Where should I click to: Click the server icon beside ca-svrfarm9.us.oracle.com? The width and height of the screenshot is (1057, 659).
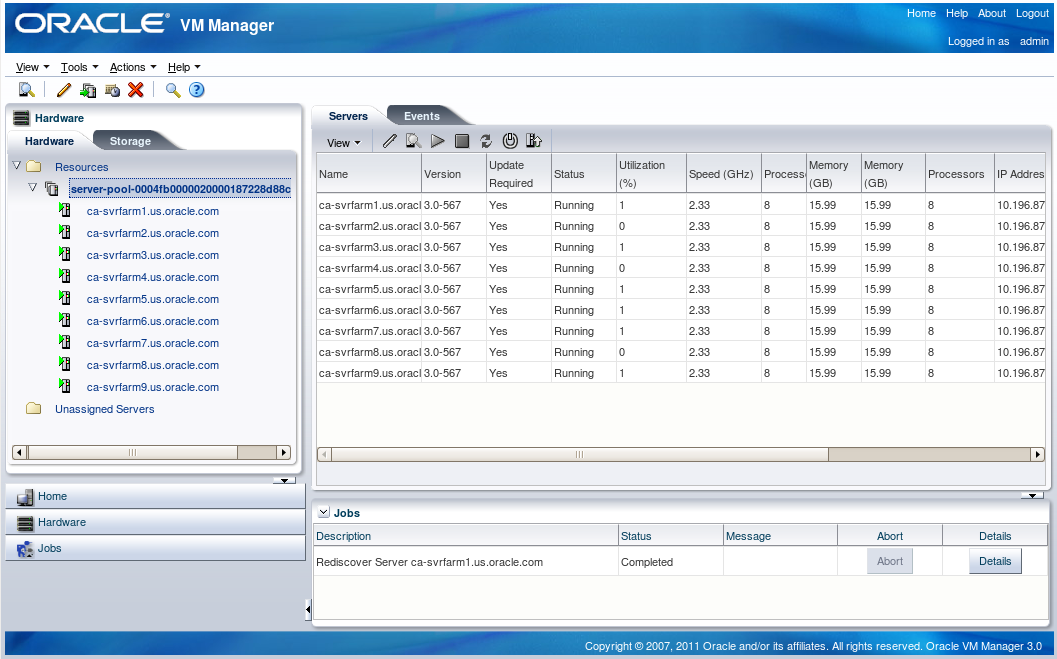tap(65, 386)
